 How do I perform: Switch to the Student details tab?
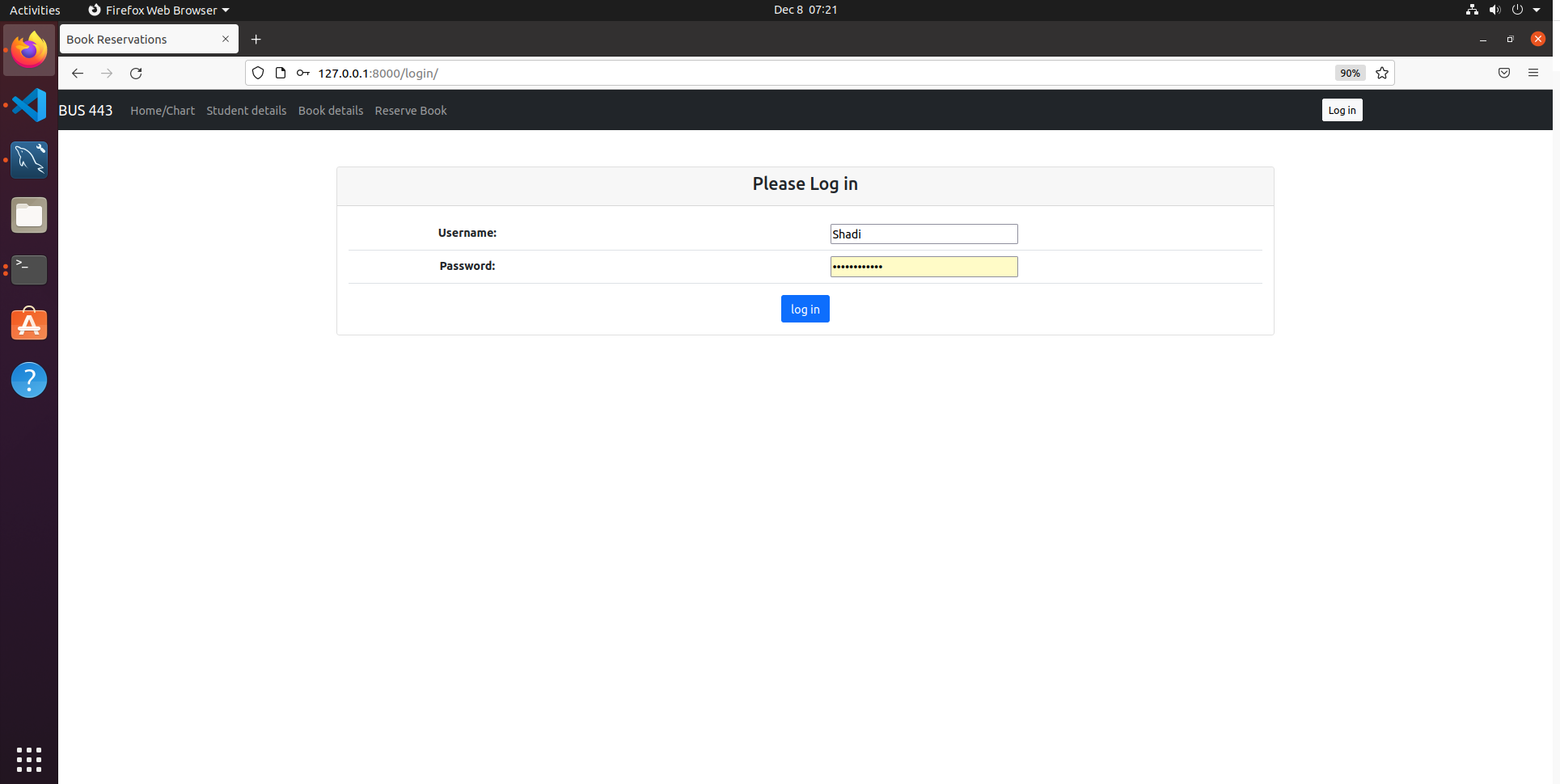coord(246,110)
